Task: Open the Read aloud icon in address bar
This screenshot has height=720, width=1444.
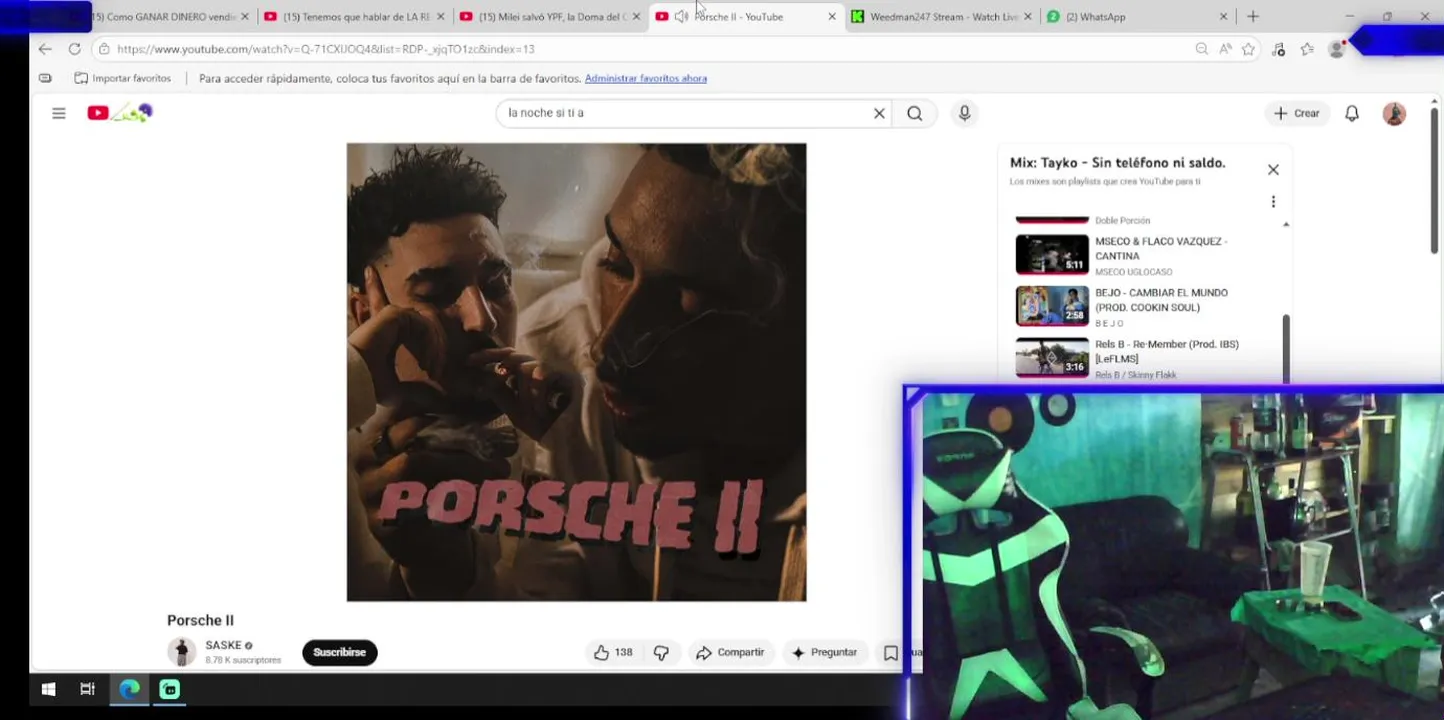Action: click(1225, 49)
